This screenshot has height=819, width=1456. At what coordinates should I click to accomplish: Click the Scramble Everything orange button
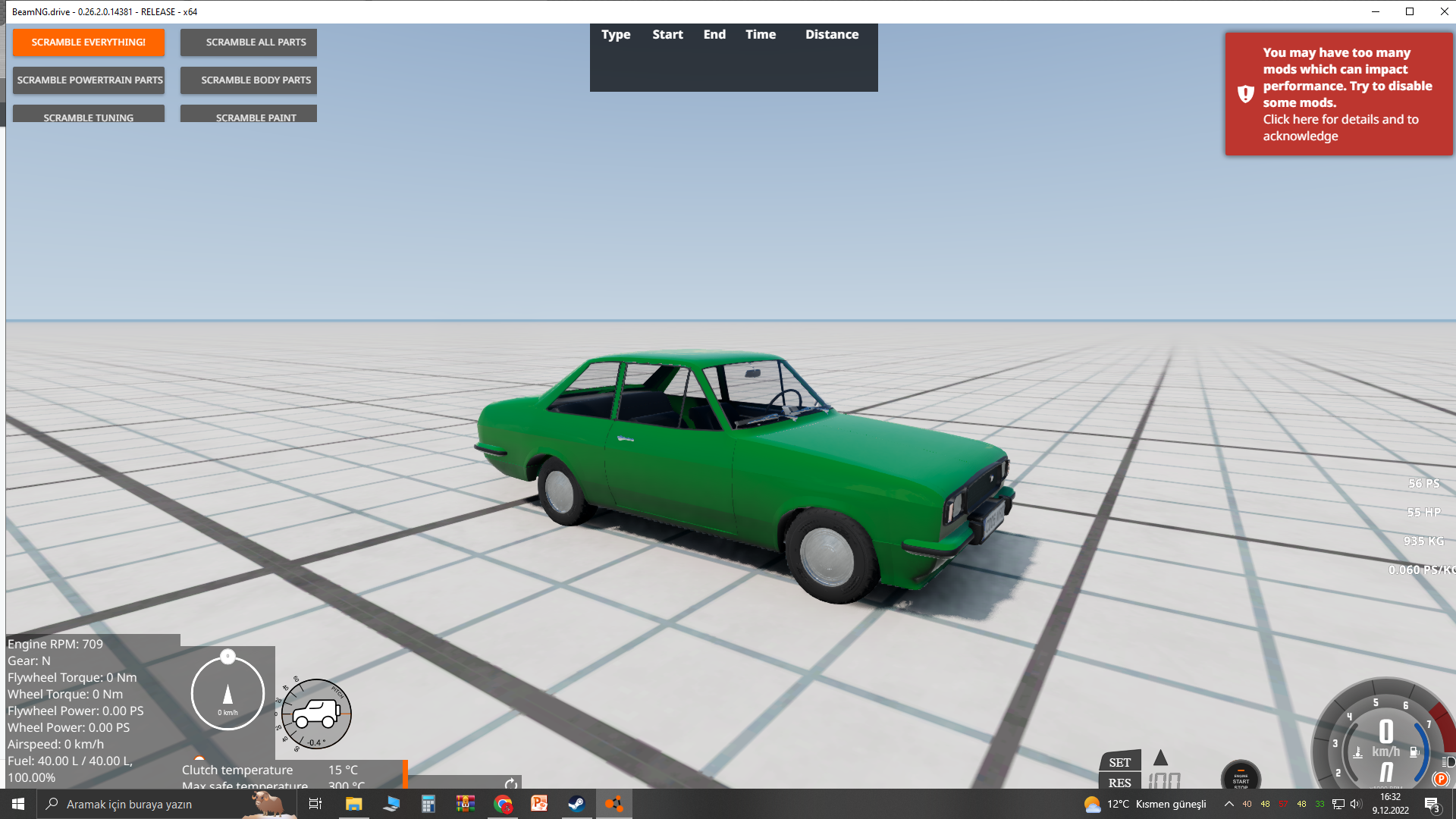click(89, 42)
